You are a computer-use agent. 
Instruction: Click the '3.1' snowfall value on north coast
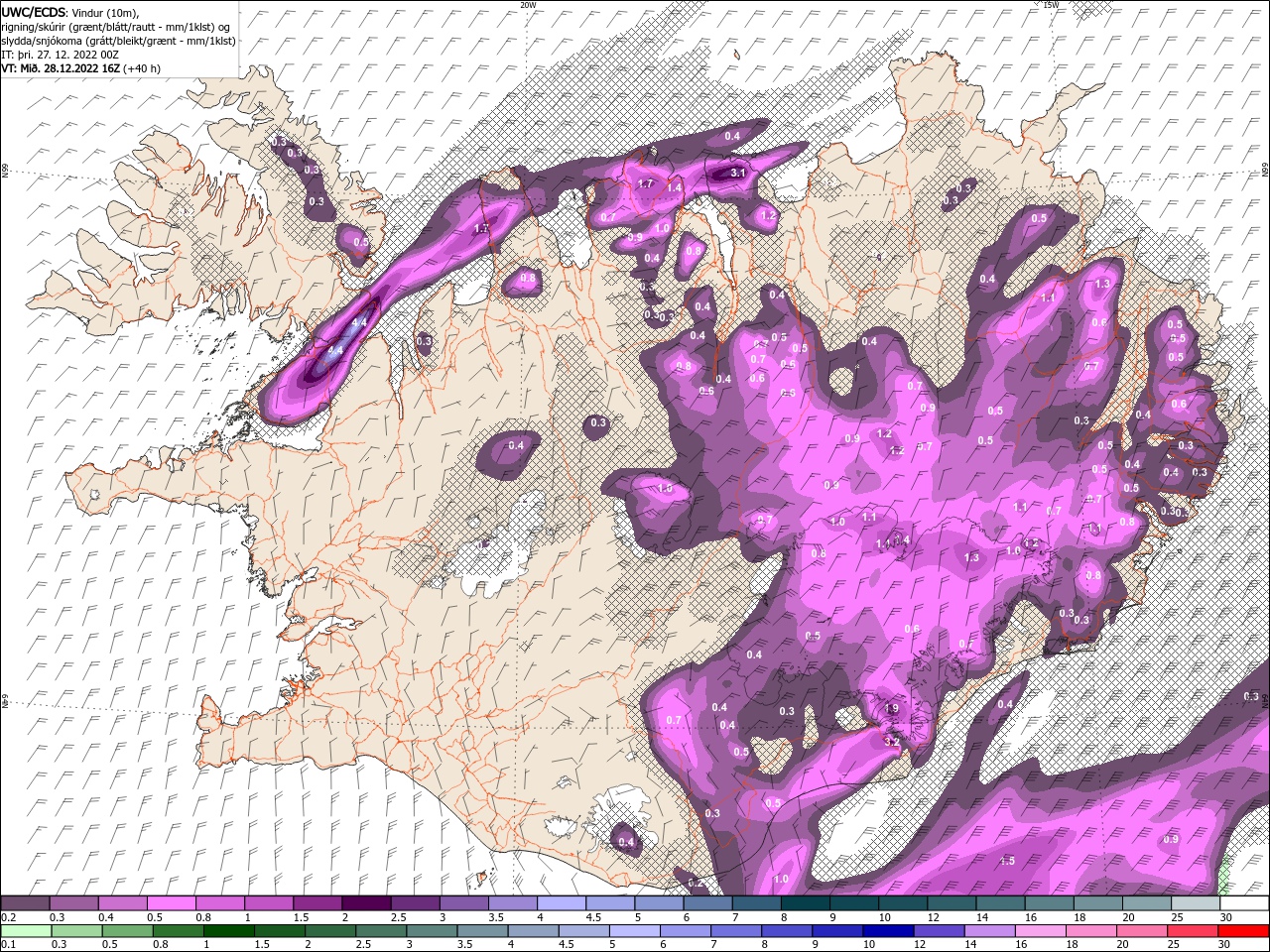[x=738, y=173]
